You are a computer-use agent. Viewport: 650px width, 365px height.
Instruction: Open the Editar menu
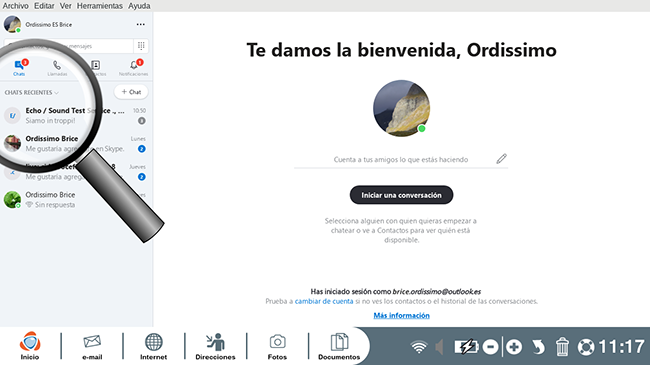point(44,6)
